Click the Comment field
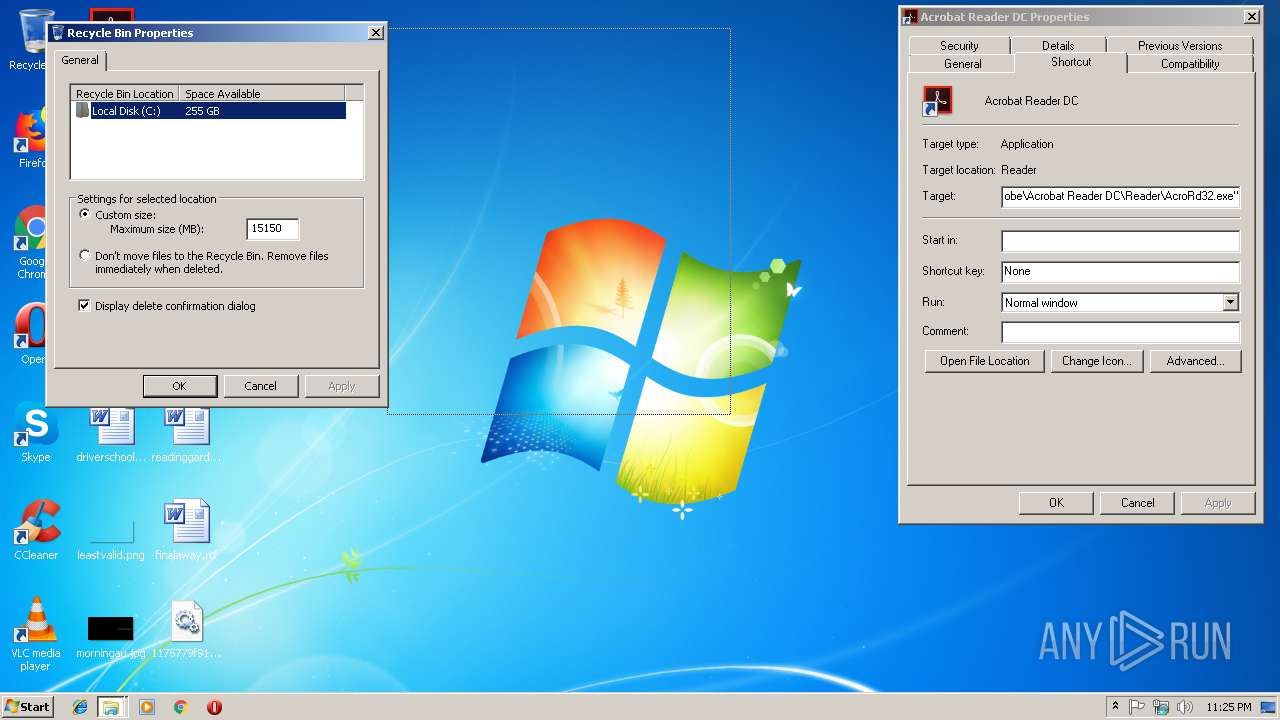 1120,331
